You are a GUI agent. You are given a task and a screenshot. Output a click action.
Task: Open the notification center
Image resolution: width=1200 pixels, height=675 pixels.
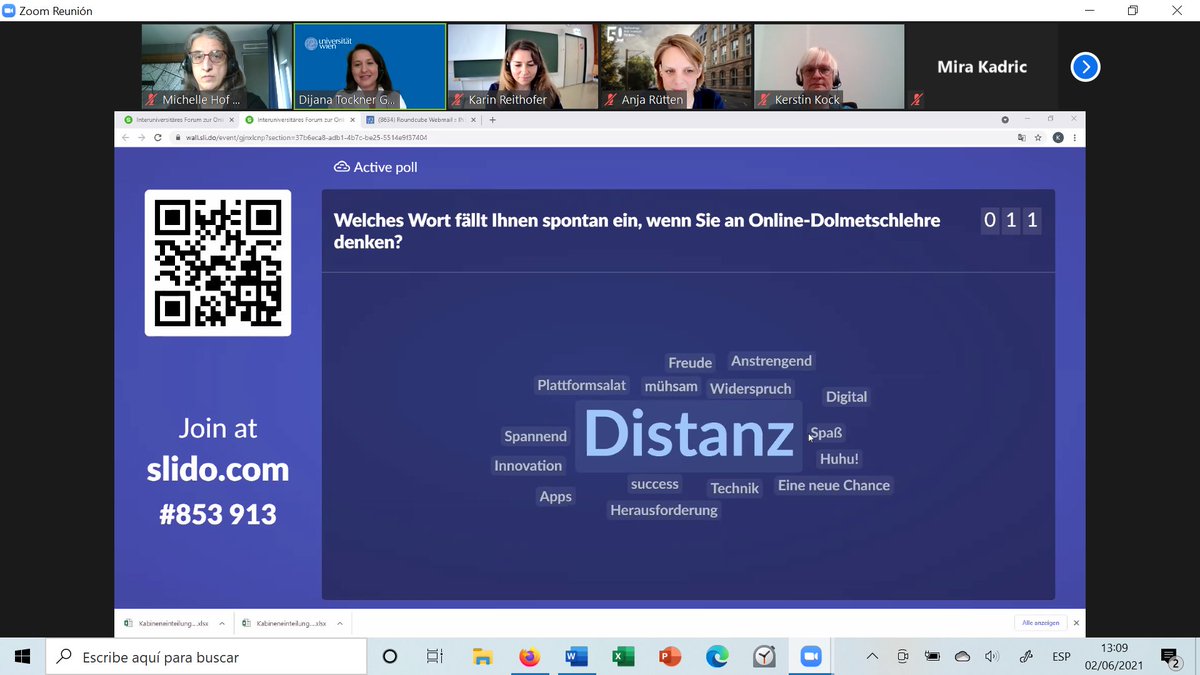[1170, 657]
